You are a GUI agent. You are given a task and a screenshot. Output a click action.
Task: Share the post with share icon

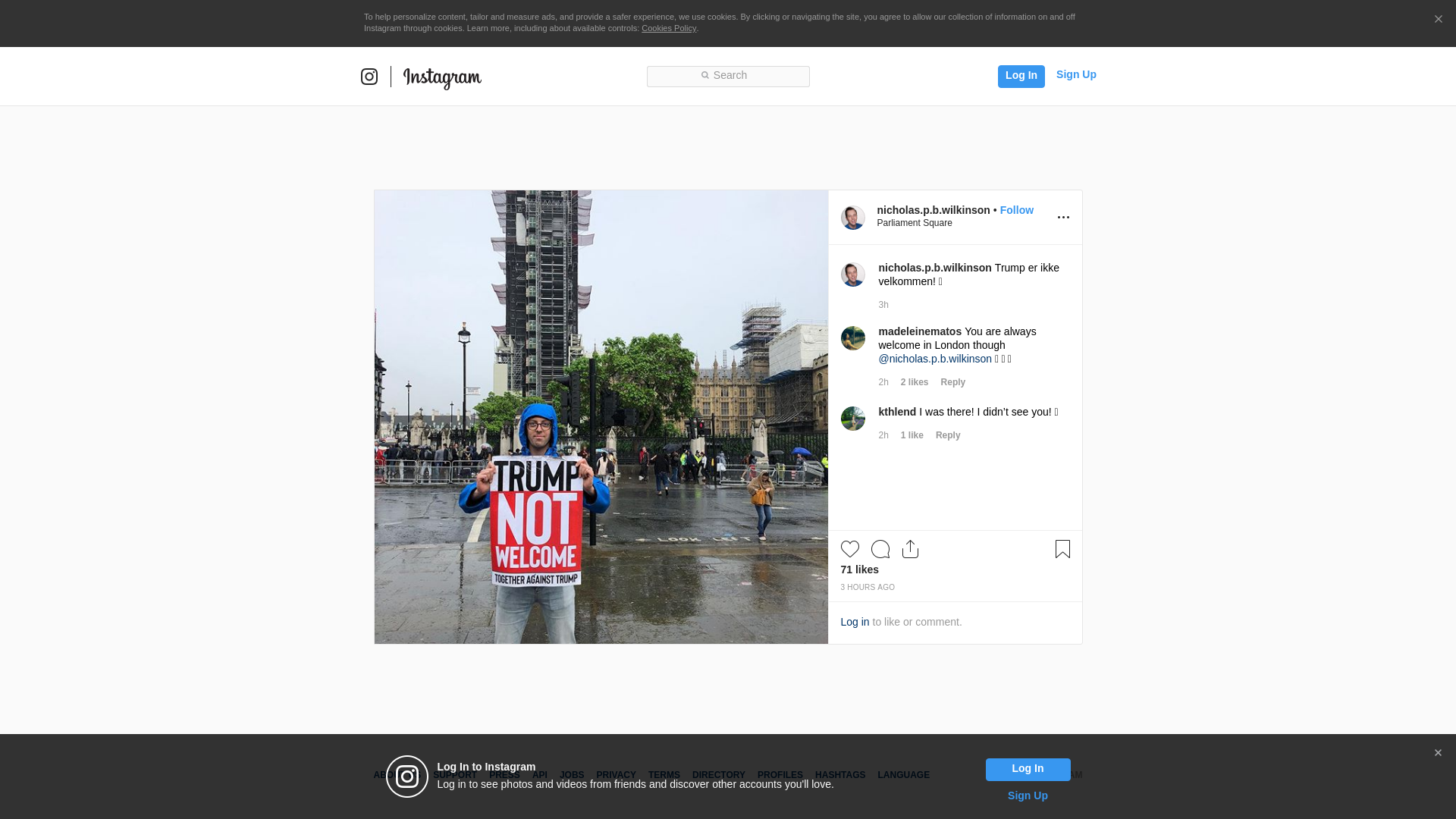coord(910,549)
